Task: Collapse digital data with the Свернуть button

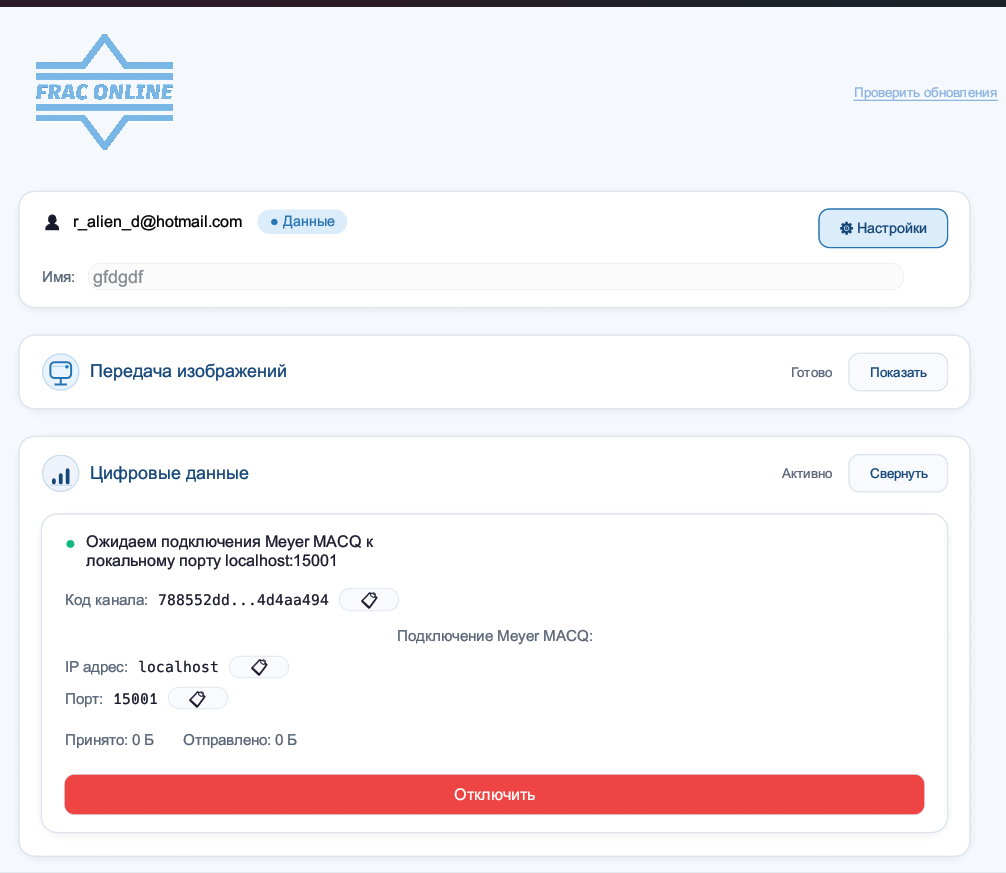Action: [898, 474]
